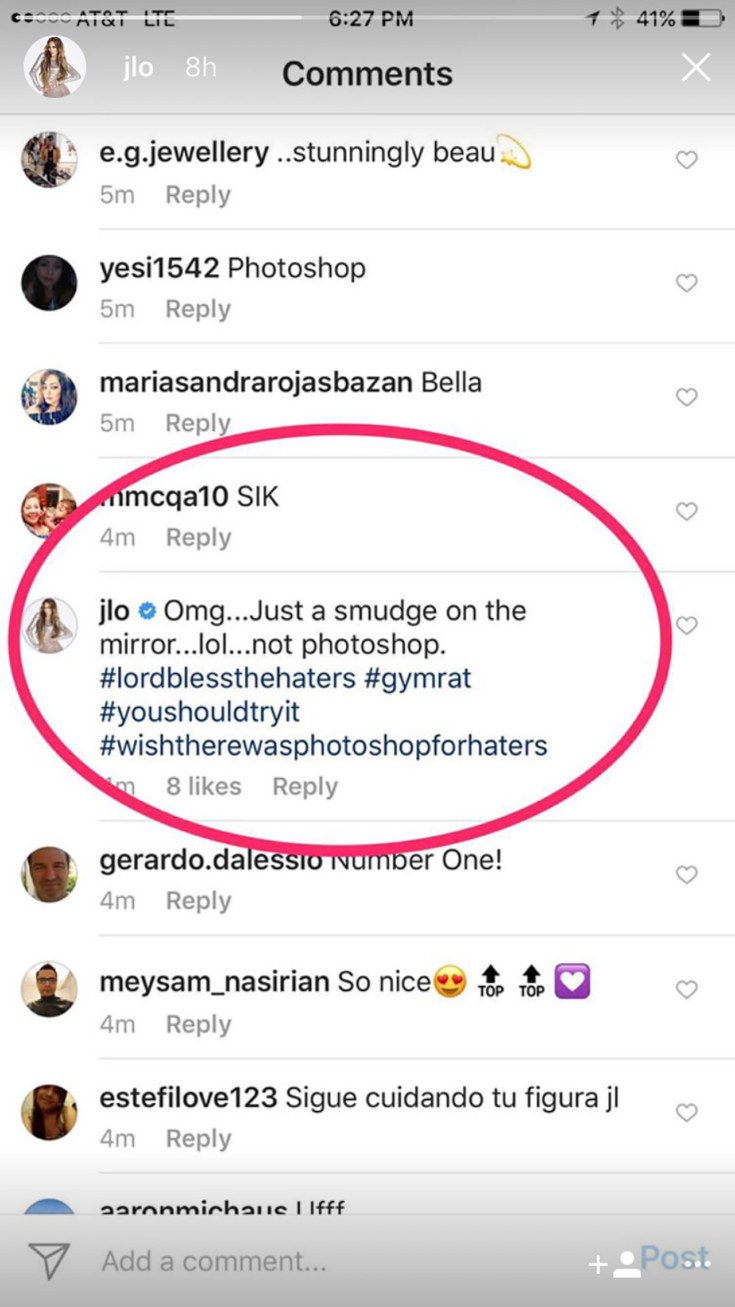This screenshot has height=1307, width=735.
Task: Close the Comments panel with X
Action: [x=695, y=68]
